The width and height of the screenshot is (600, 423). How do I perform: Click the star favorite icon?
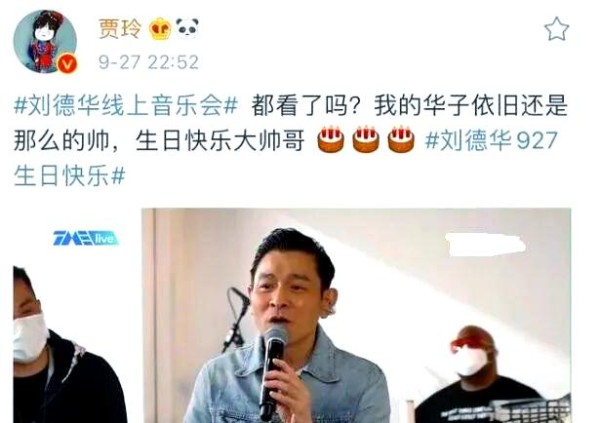coord(557,29)
